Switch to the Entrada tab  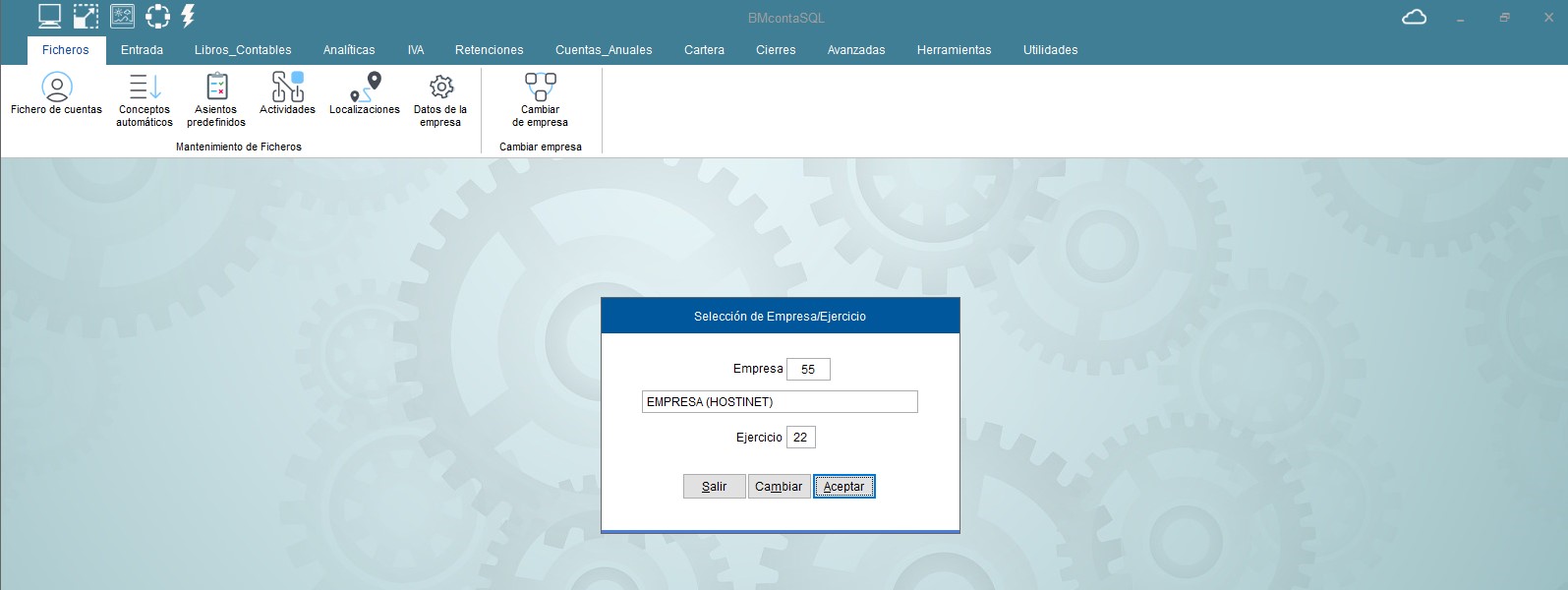[x=142, y=50]
